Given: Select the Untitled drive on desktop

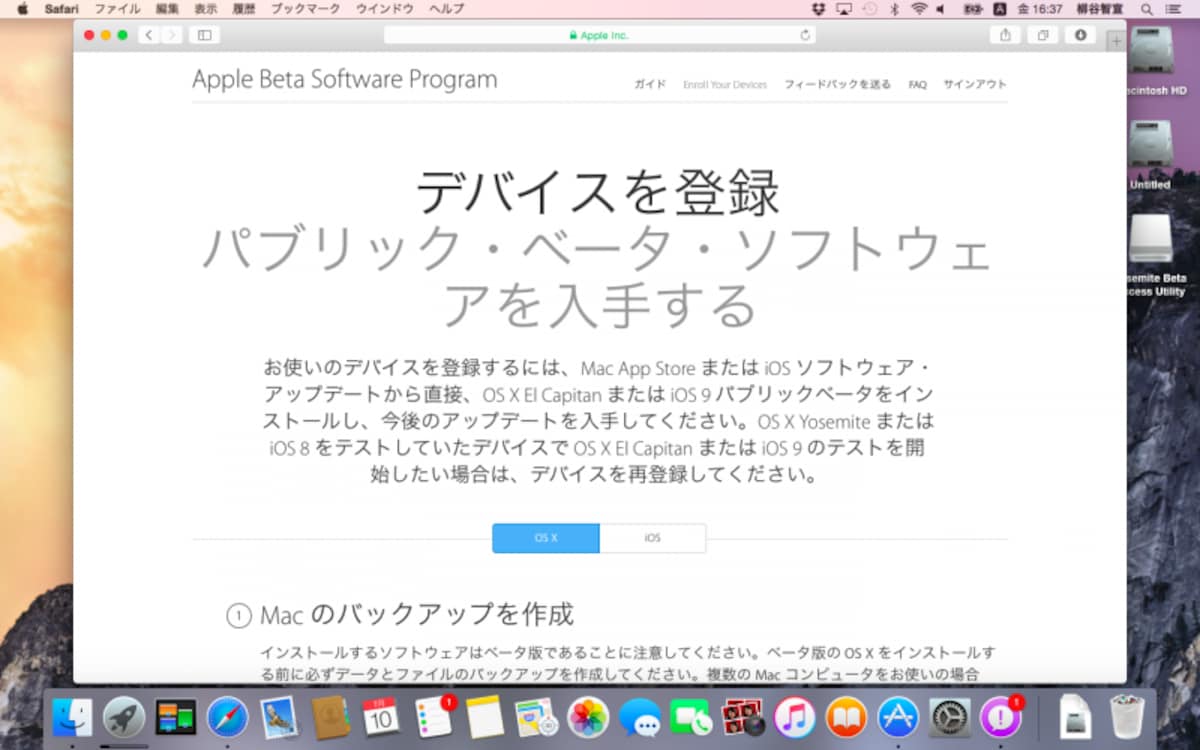Looking at the screenshot, I should pyautogui.click(x=1150, y=156).
